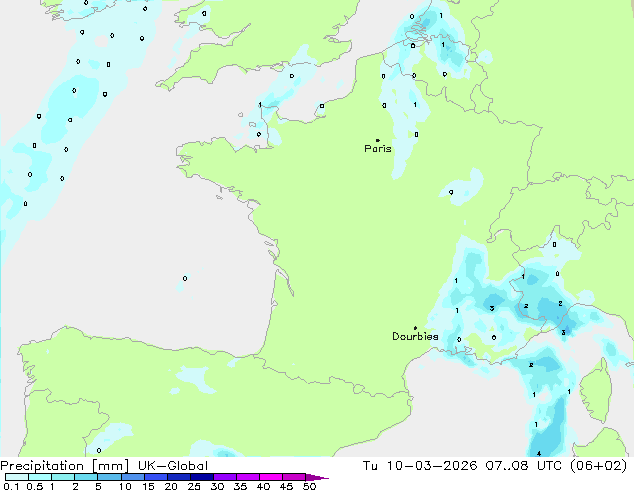Click the precipitation value "4" on the map
634x490 pixels.
click(x=539, y=454)
